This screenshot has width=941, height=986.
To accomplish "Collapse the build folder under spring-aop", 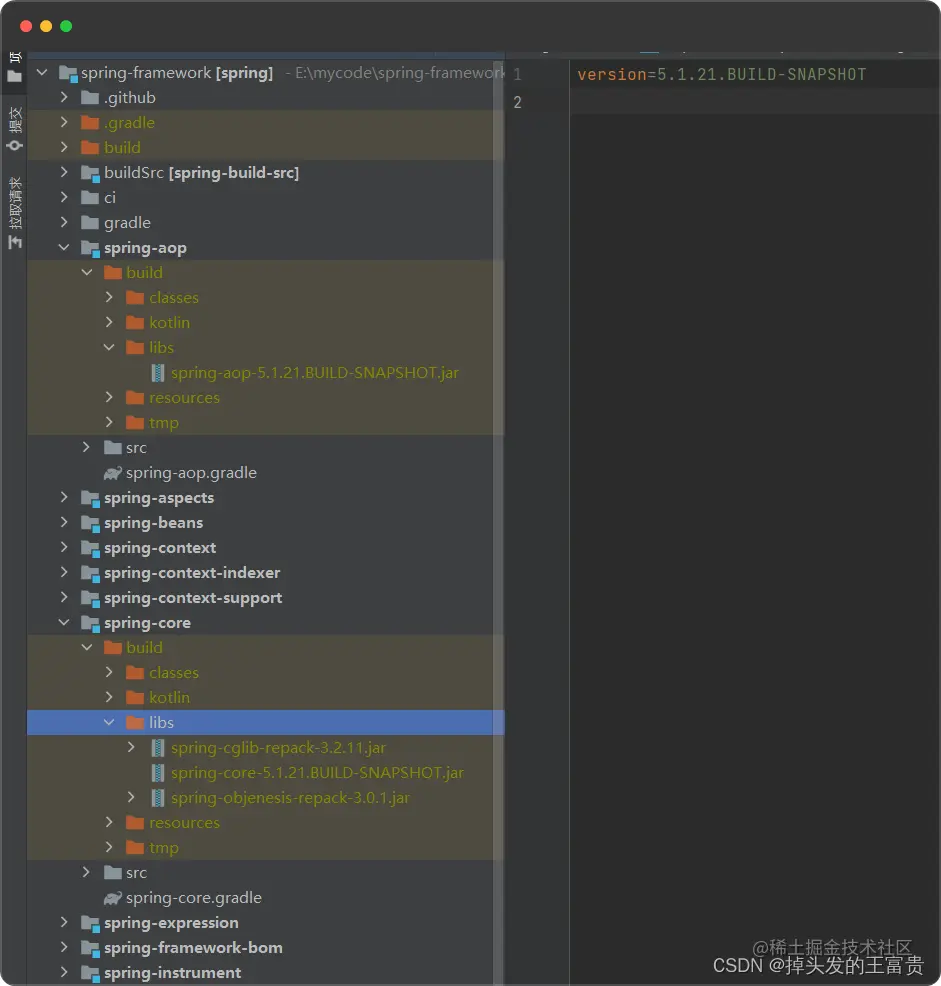I will click(87, 272).
